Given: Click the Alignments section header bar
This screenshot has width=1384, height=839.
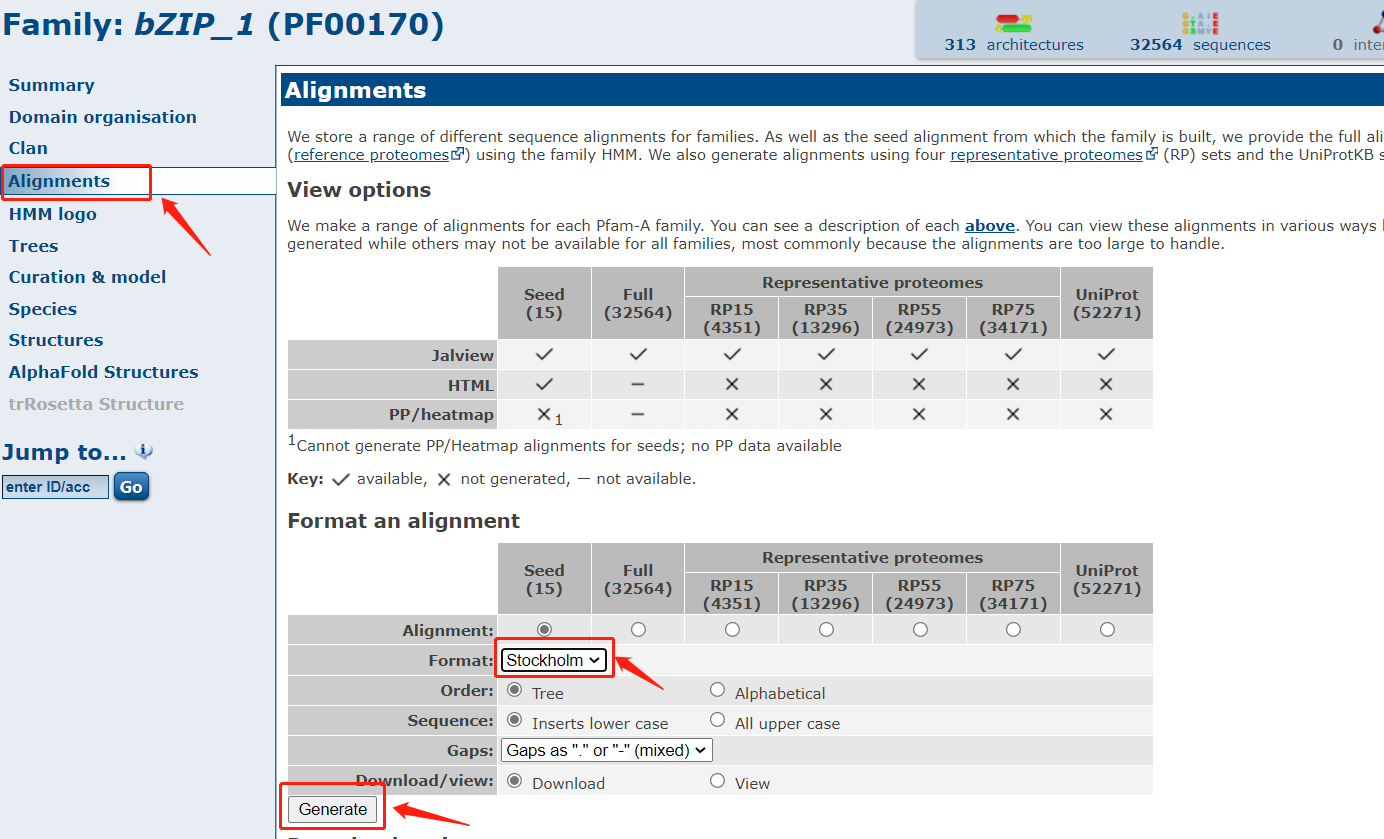Looking at the screenshot, I should (832, 90).
